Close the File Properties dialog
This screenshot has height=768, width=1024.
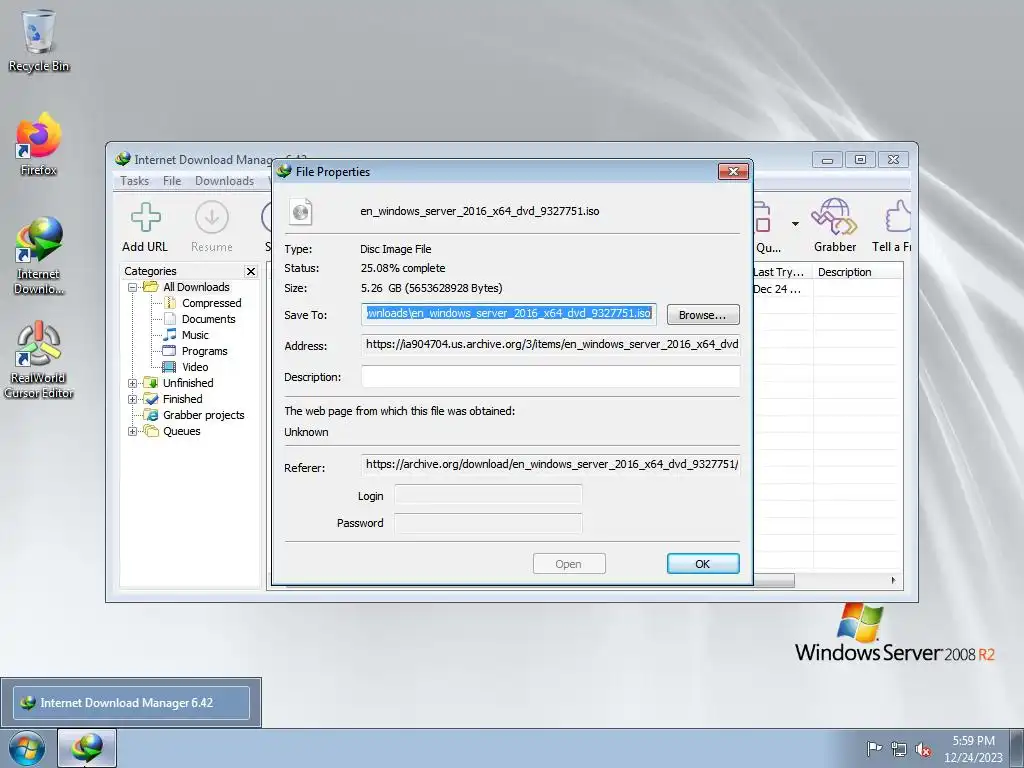point(733,172)
